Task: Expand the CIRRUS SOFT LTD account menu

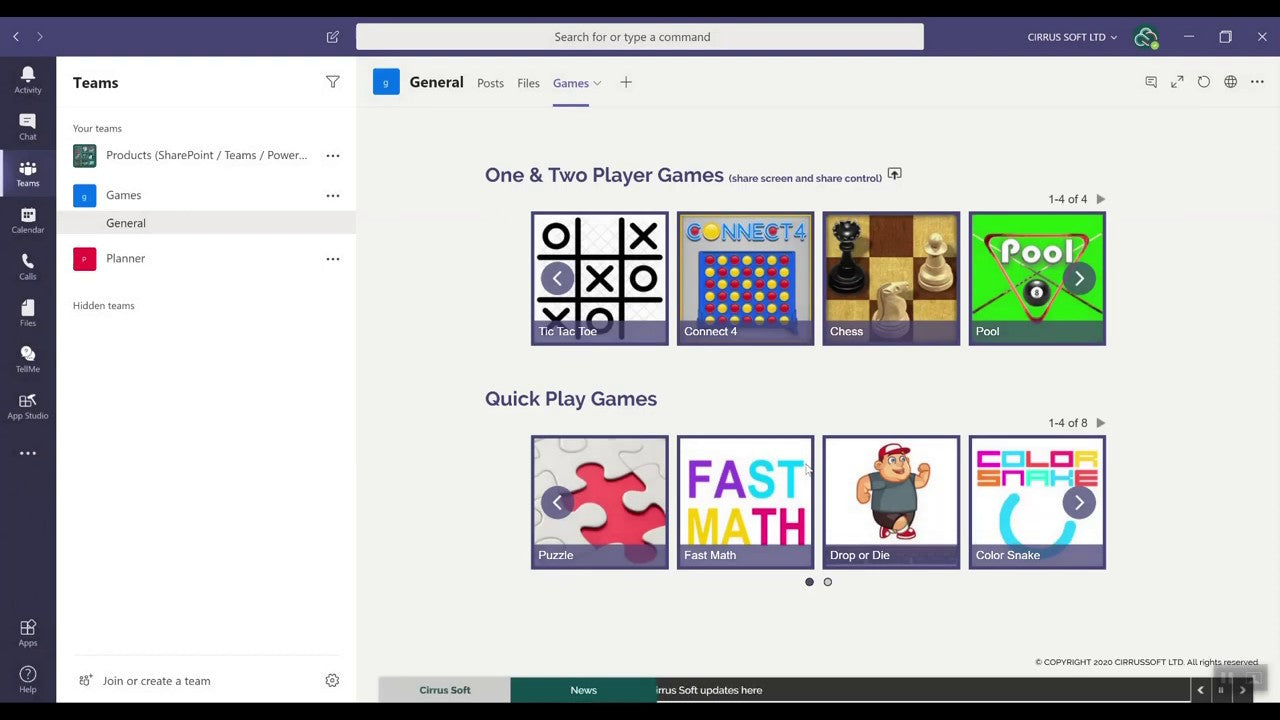Action: click(1071, 36)
